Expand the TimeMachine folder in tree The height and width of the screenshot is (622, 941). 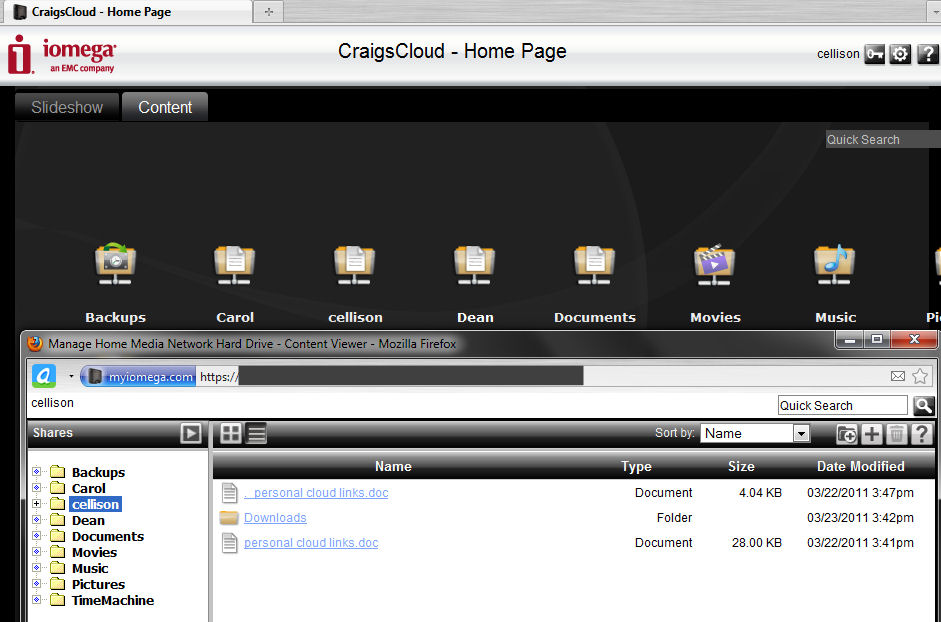[x=37, y=600]
